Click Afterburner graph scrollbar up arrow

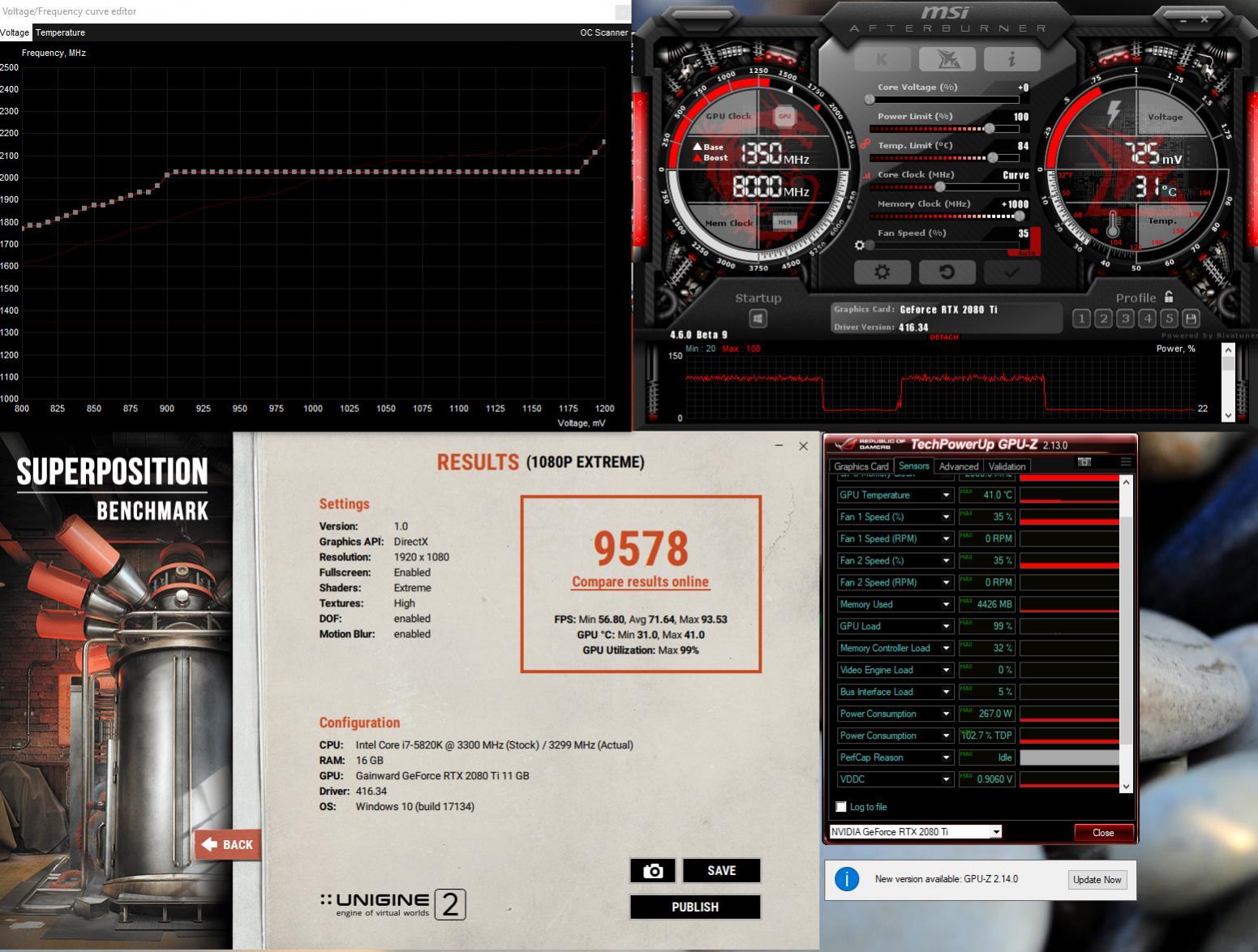[x=1228, y=349]
